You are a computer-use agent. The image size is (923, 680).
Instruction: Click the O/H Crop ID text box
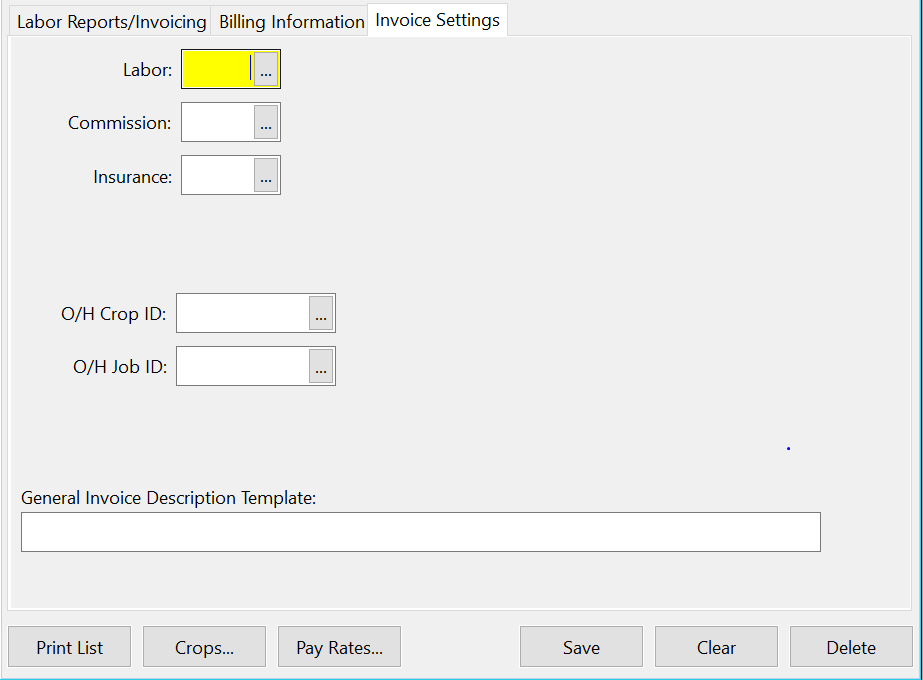tap(242, 314)
